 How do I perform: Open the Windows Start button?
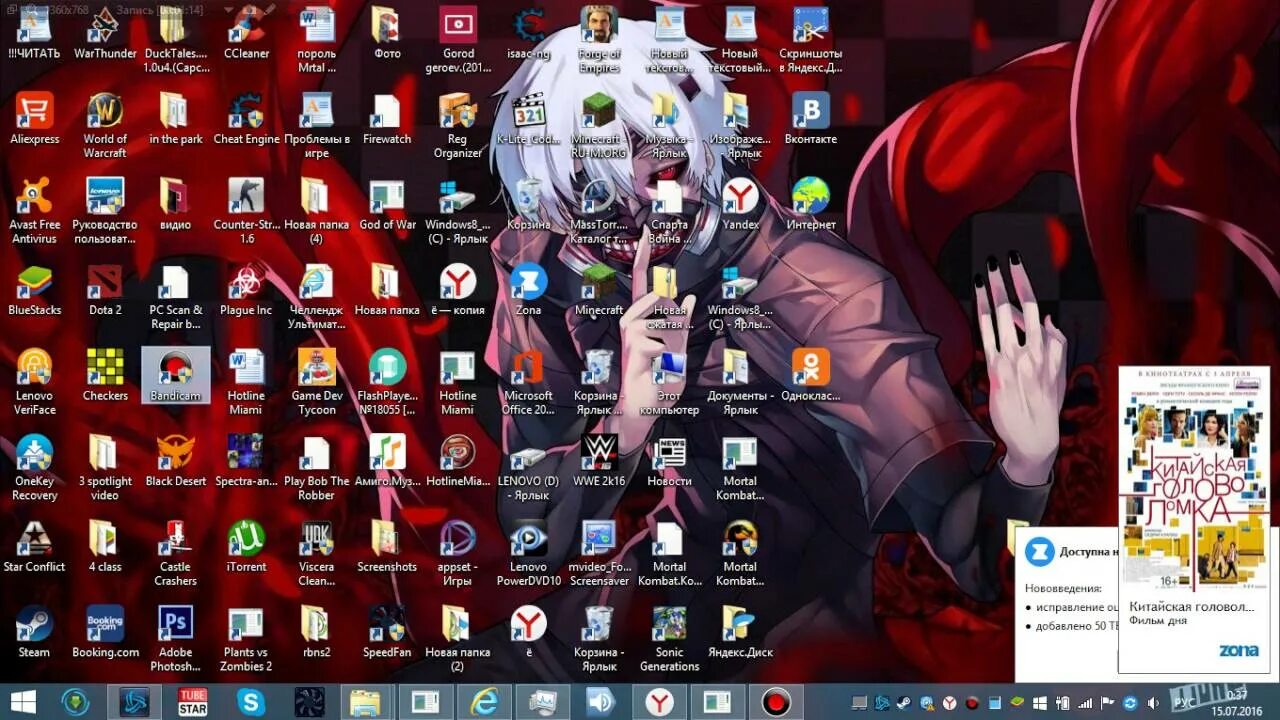click(22, 702)
